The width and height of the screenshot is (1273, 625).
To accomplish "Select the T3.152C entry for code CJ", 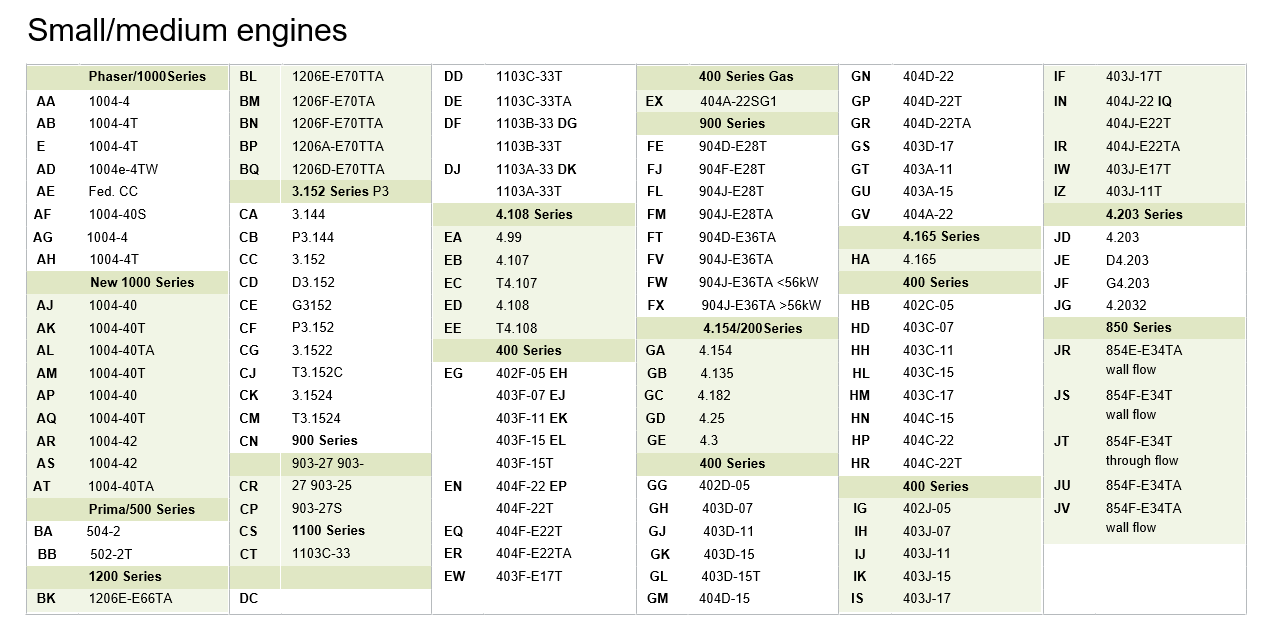I will 317,373.
